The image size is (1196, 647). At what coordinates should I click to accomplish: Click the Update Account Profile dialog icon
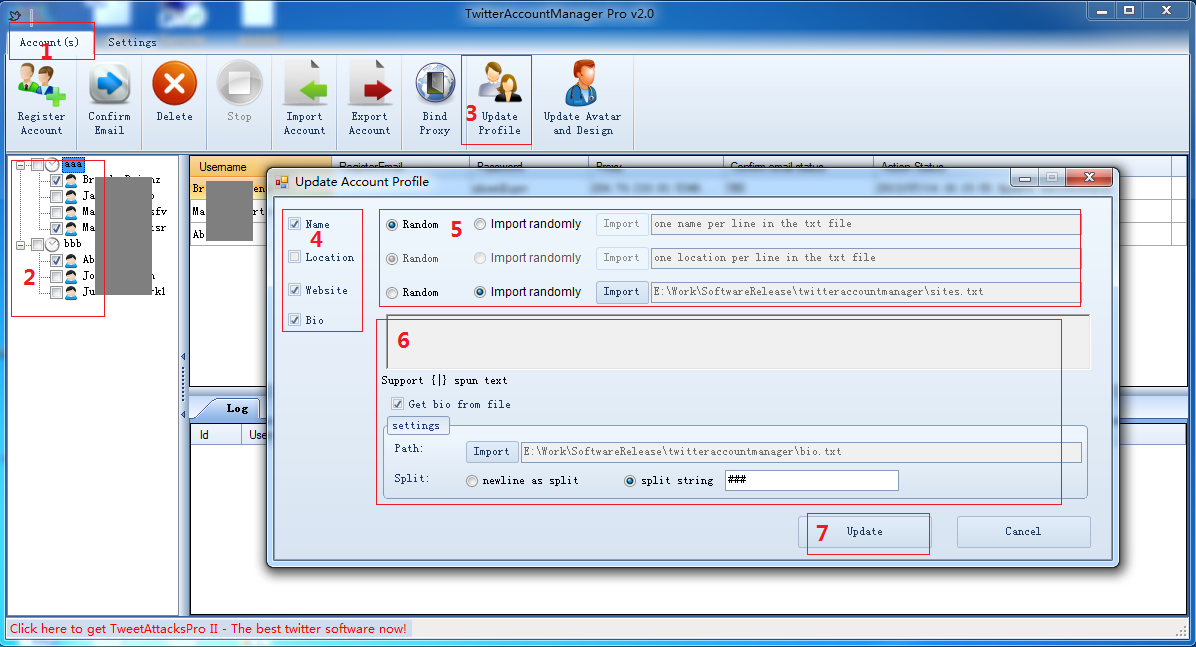[282, 182]
